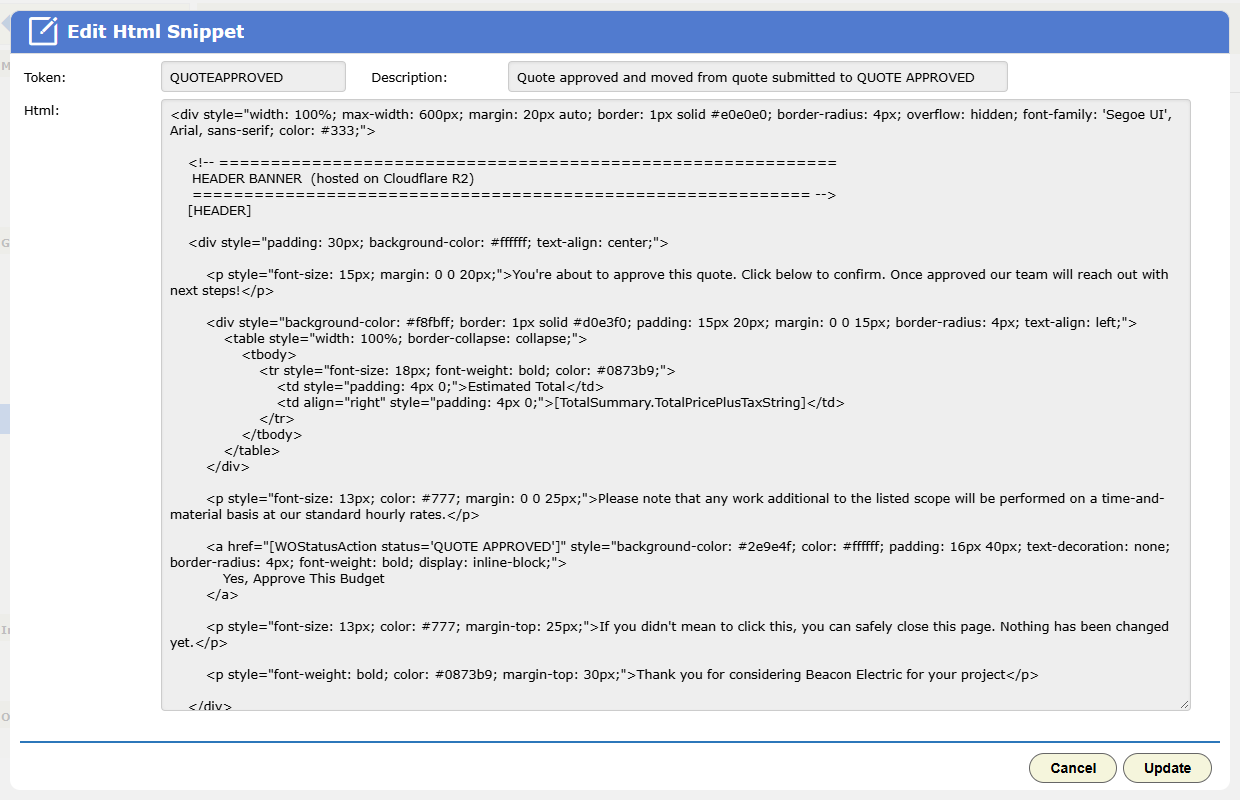The image size is (1240, 800).
Task: Click the opening <tbody> tag line
Action: coord(269,354)
